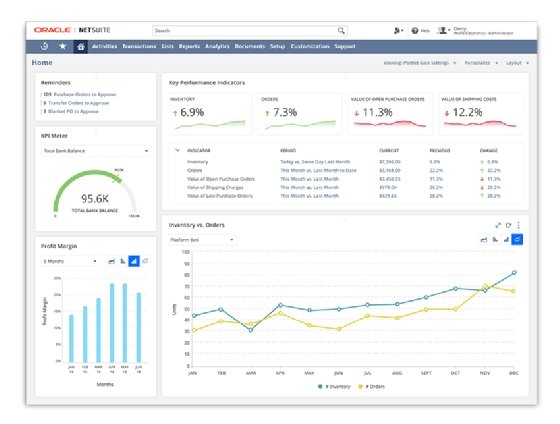Viewport: 560px width, 424px height.
Task: Click the NOV orders data point
Action: (x=485, y=286)
